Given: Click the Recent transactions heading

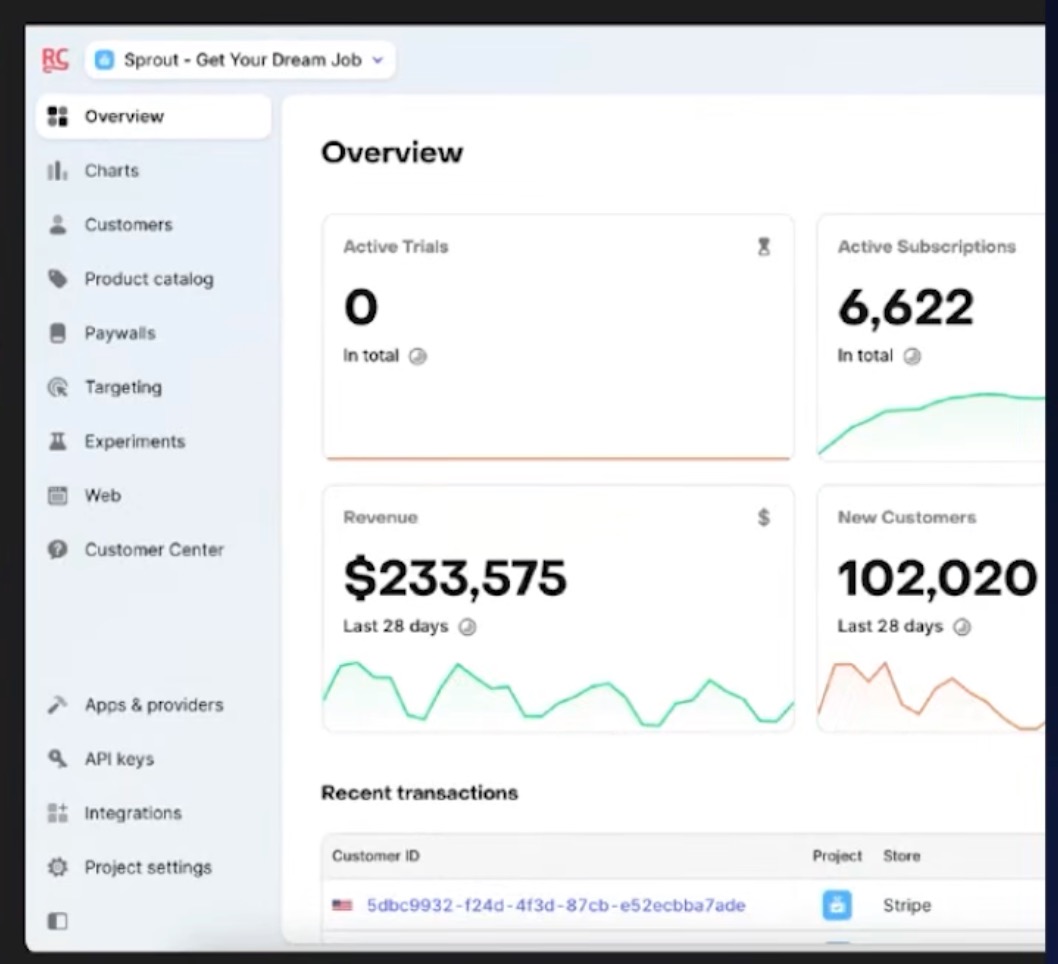Looking at the screenshot, I should pyautogui.click(x=420, y=793).
